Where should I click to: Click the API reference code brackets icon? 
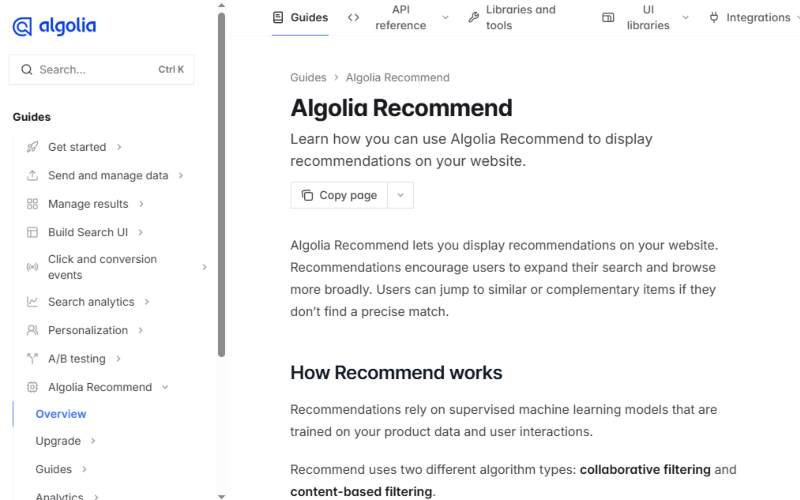pos(353,17)
